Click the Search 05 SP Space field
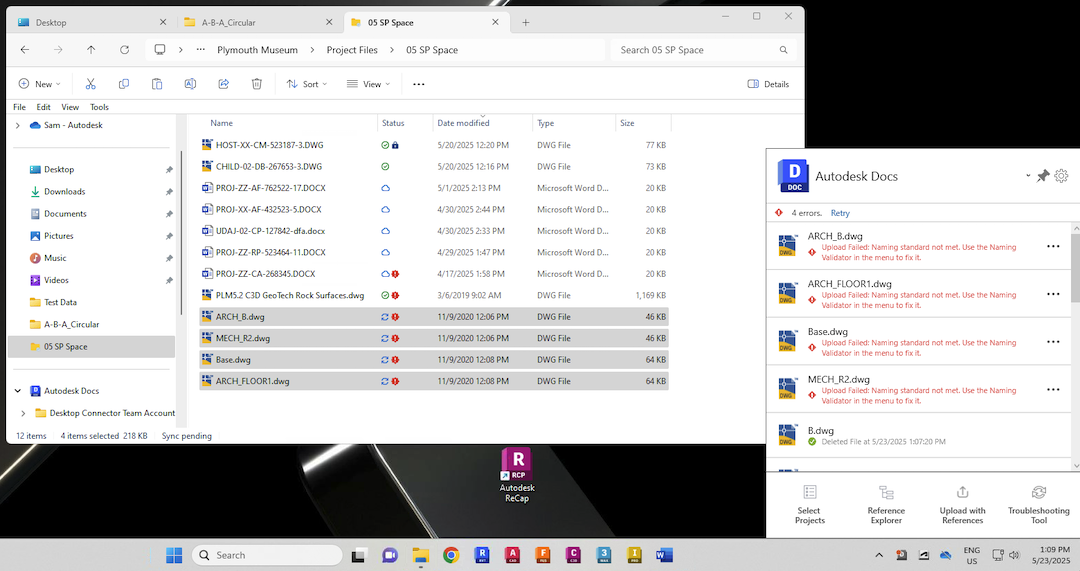Image resolution: width=1080 pixels, height=571 pixels. point(703,50)
